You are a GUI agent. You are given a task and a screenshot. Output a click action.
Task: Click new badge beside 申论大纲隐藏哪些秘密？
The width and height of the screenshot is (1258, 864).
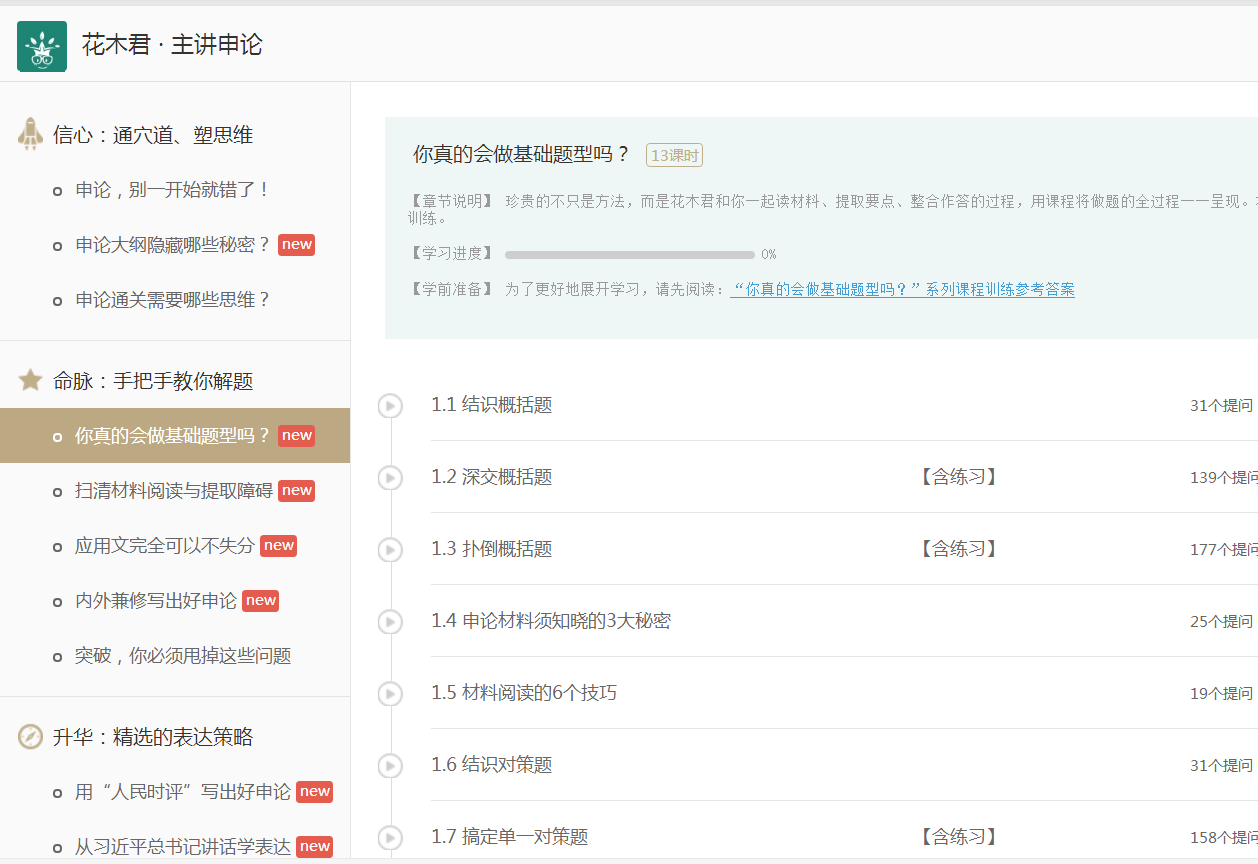[x=297, y=245]
